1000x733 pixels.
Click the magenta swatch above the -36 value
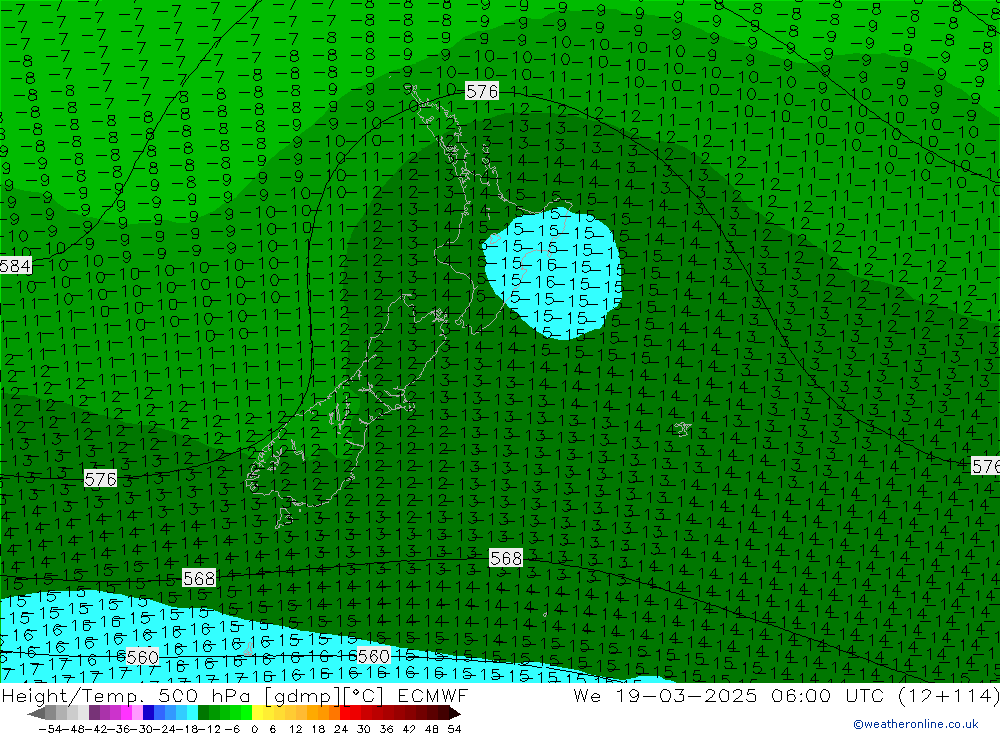pos(126,713)
